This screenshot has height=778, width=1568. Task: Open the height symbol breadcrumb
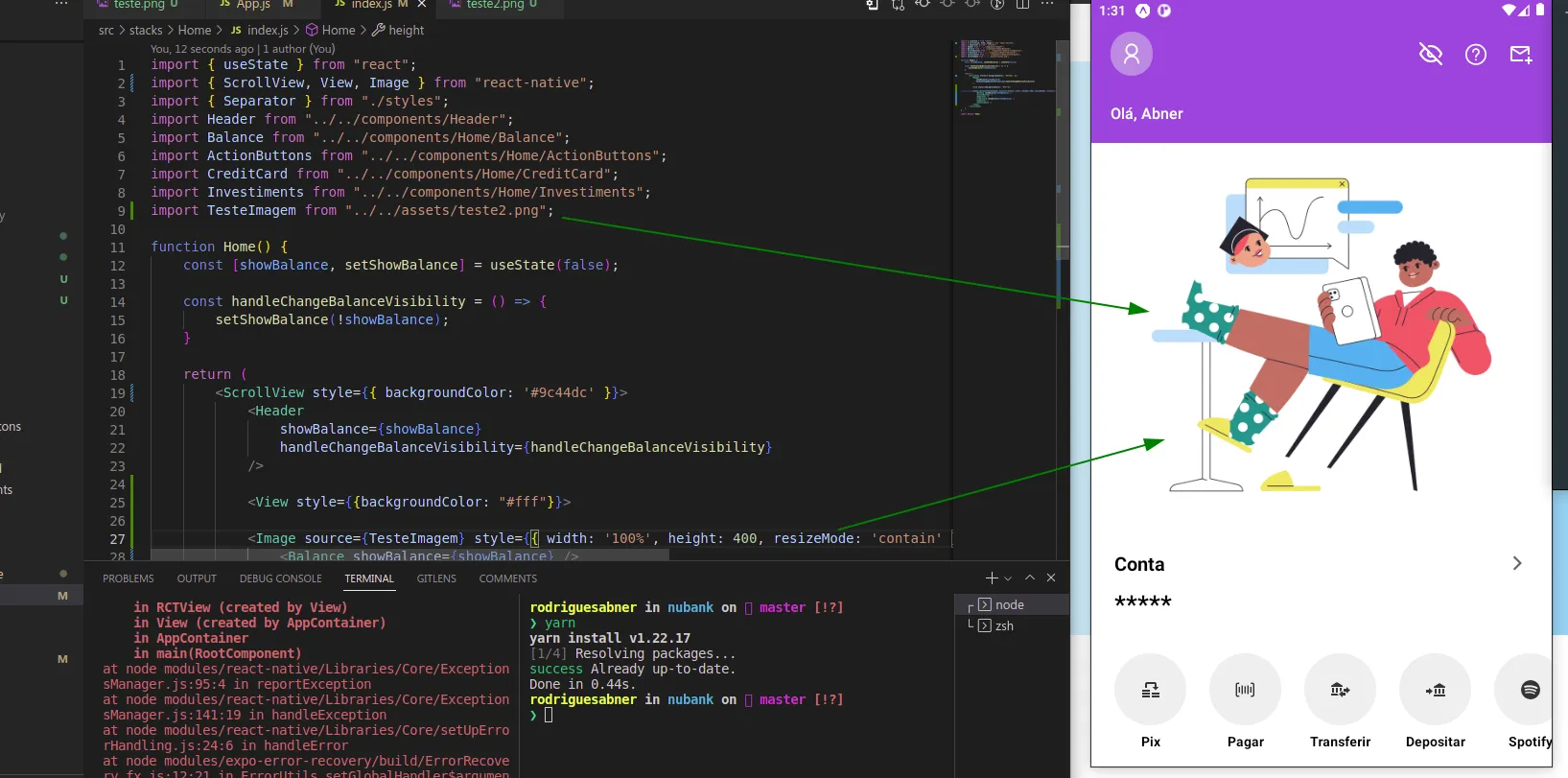click(398, 31)
